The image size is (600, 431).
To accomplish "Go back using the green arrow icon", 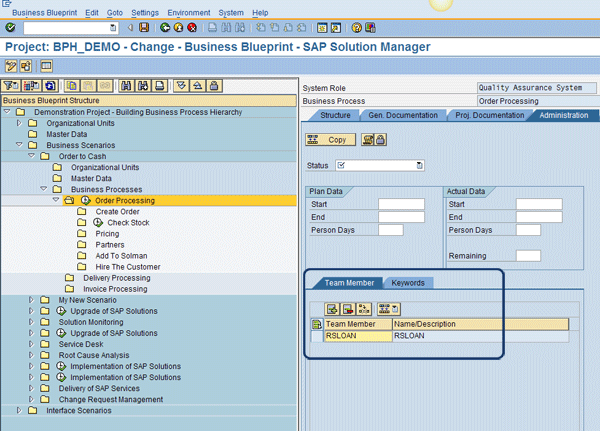I will point(165,28).
